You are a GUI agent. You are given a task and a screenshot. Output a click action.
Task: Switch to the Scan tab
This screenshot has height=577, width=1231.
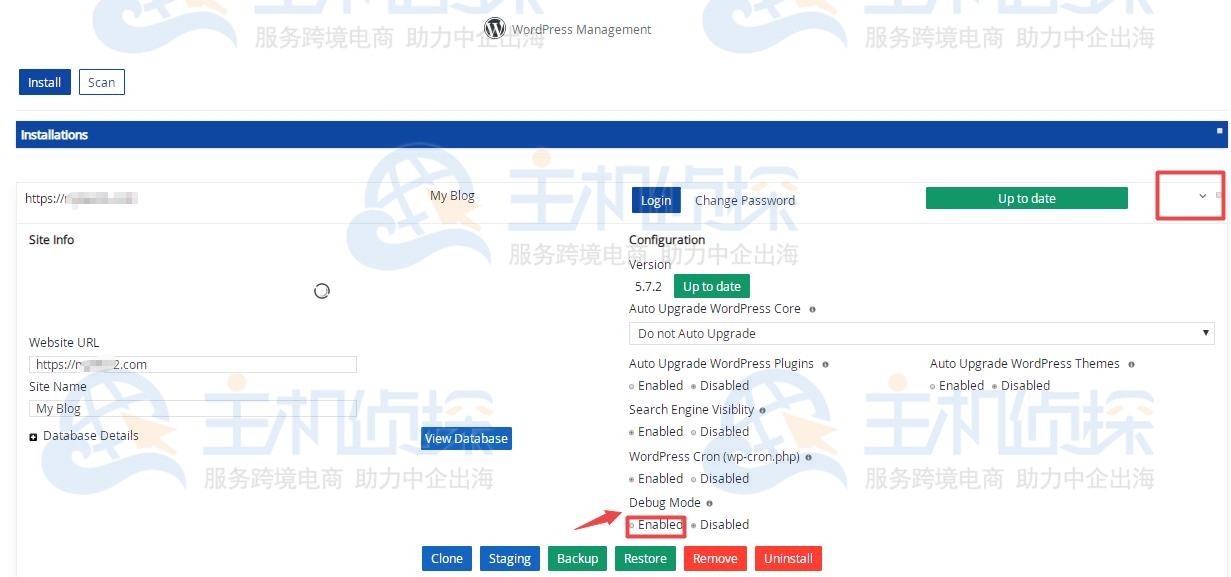coord(101,82)
